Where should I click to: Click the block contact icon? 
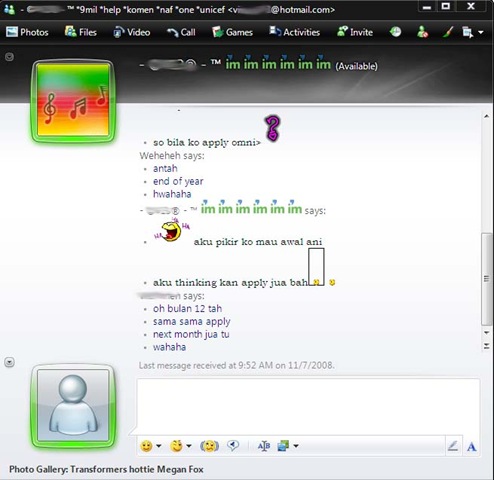coord(422,32)
